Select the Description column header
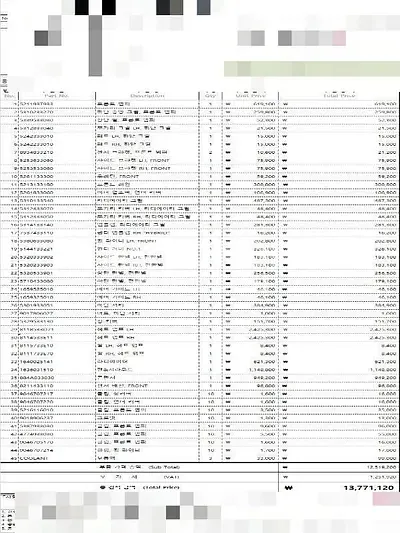This screenshot has height=533, width=400. (x=147, y=96)
